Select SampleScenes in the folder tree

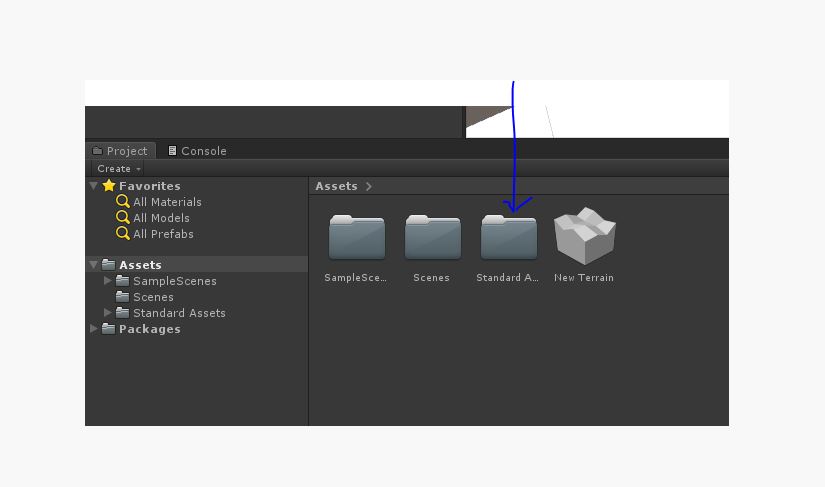(x=175, y=281)
